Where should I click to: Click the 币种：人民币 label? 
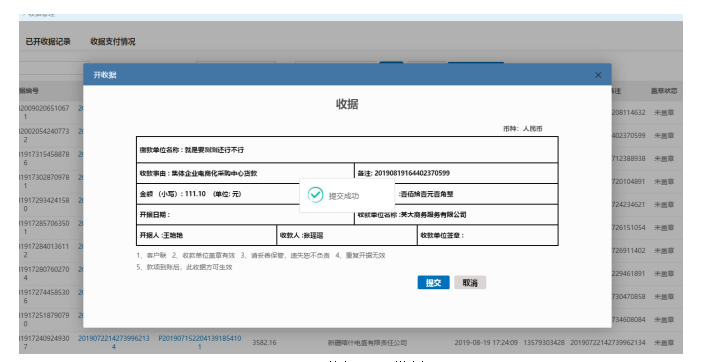[522, 129]
